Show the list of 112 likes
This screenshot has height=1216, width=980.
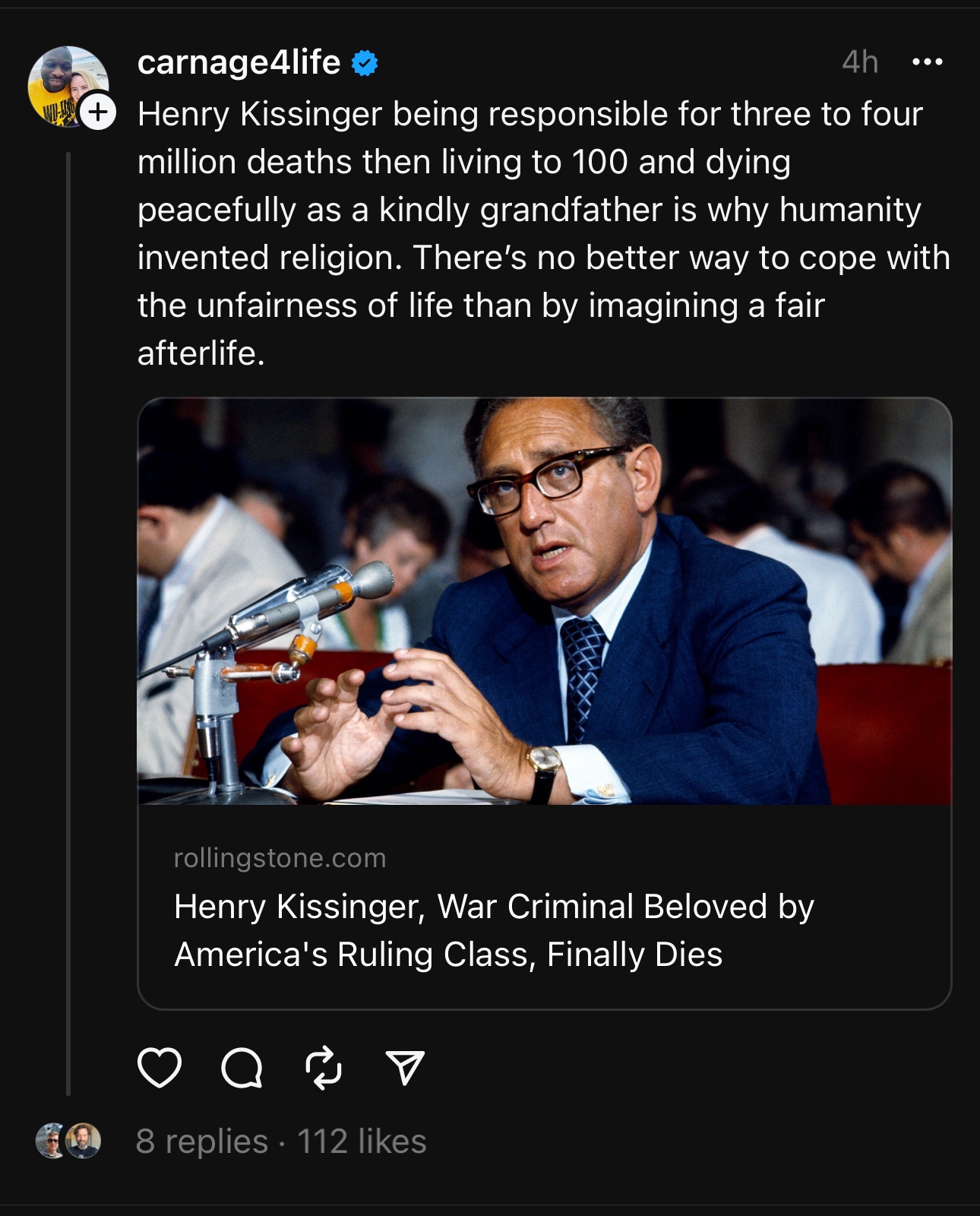click(x=362, y=1142)
